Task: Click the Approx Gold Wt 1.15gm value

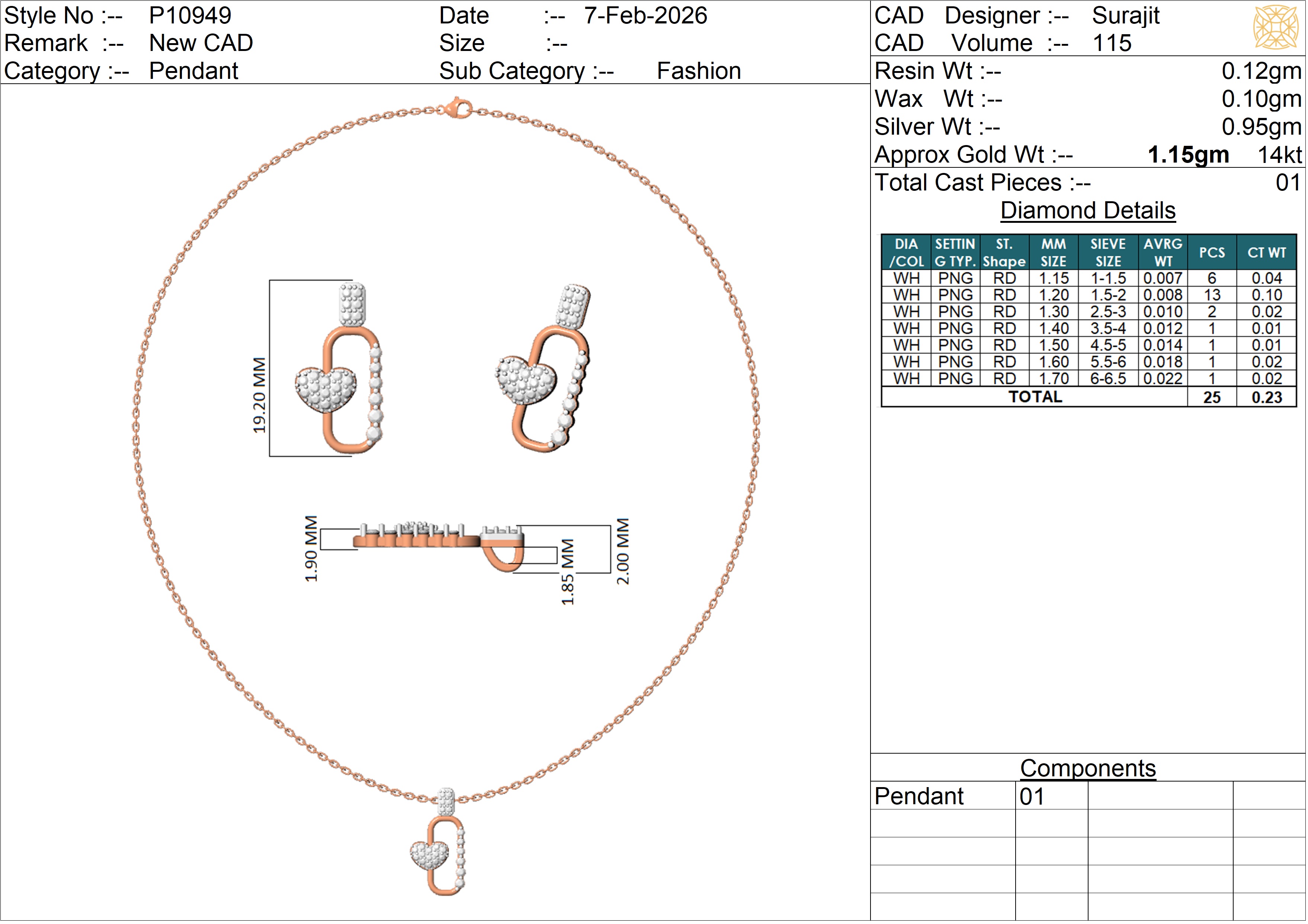Action: (1188, 155)
